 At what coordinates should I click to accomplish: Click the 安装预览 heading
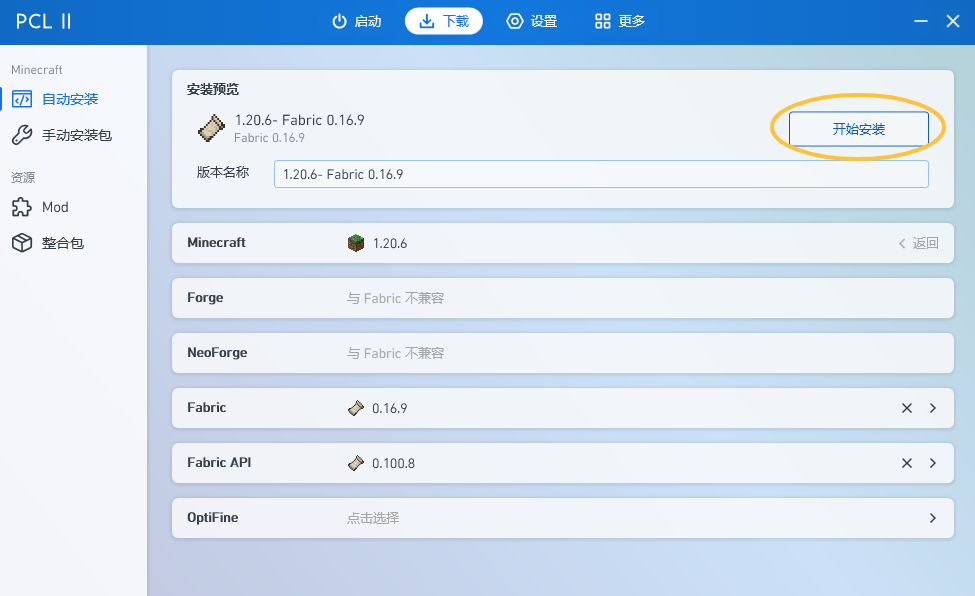(213, 90)
